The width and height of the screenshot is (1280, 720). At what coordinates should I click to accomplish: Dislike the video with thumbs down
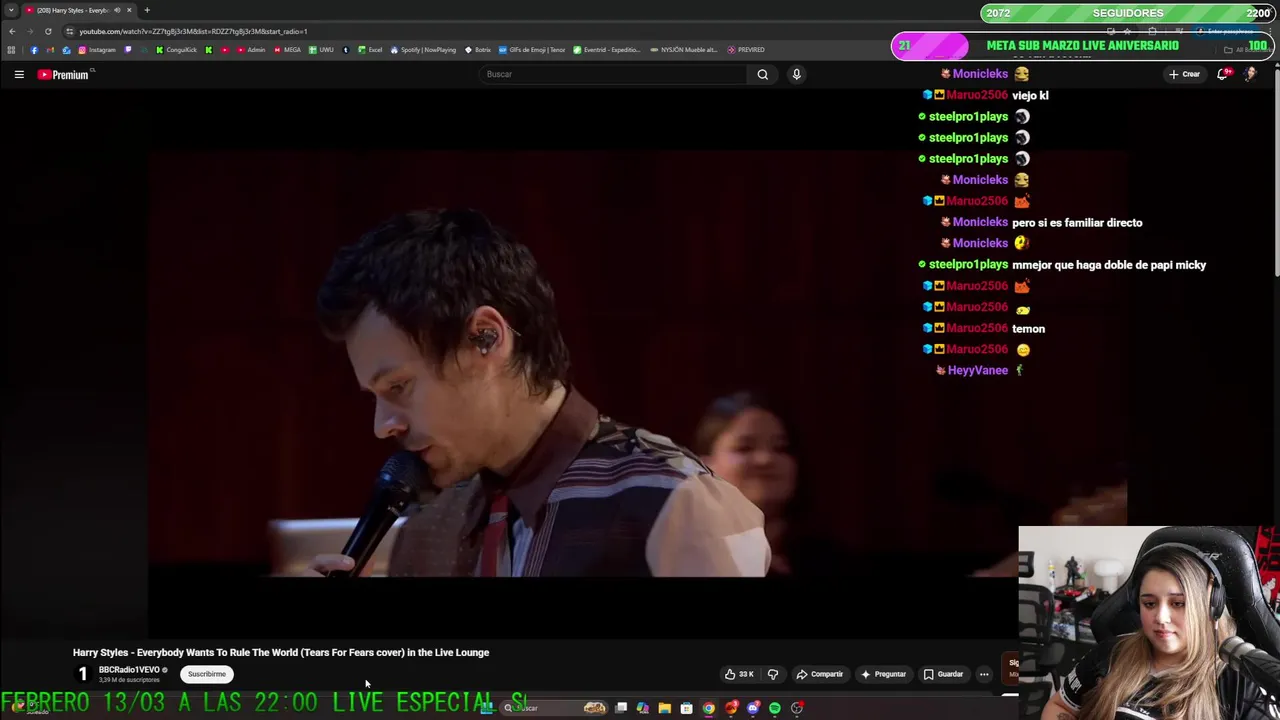(772, 674)
